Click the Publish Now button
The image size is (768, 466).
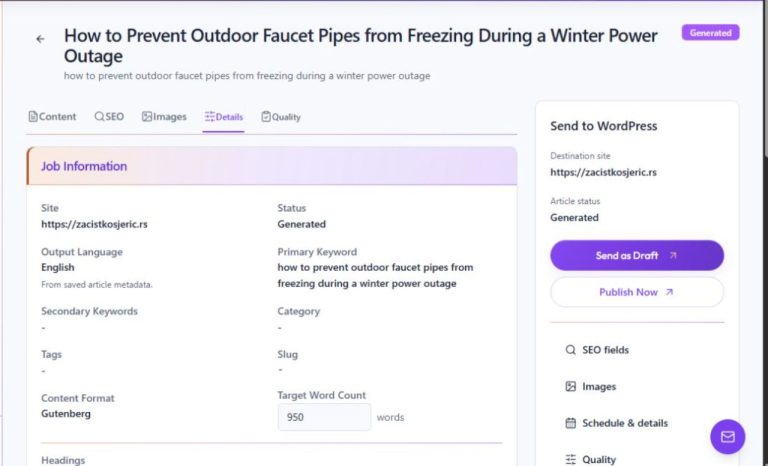click(x=637, y=292)
